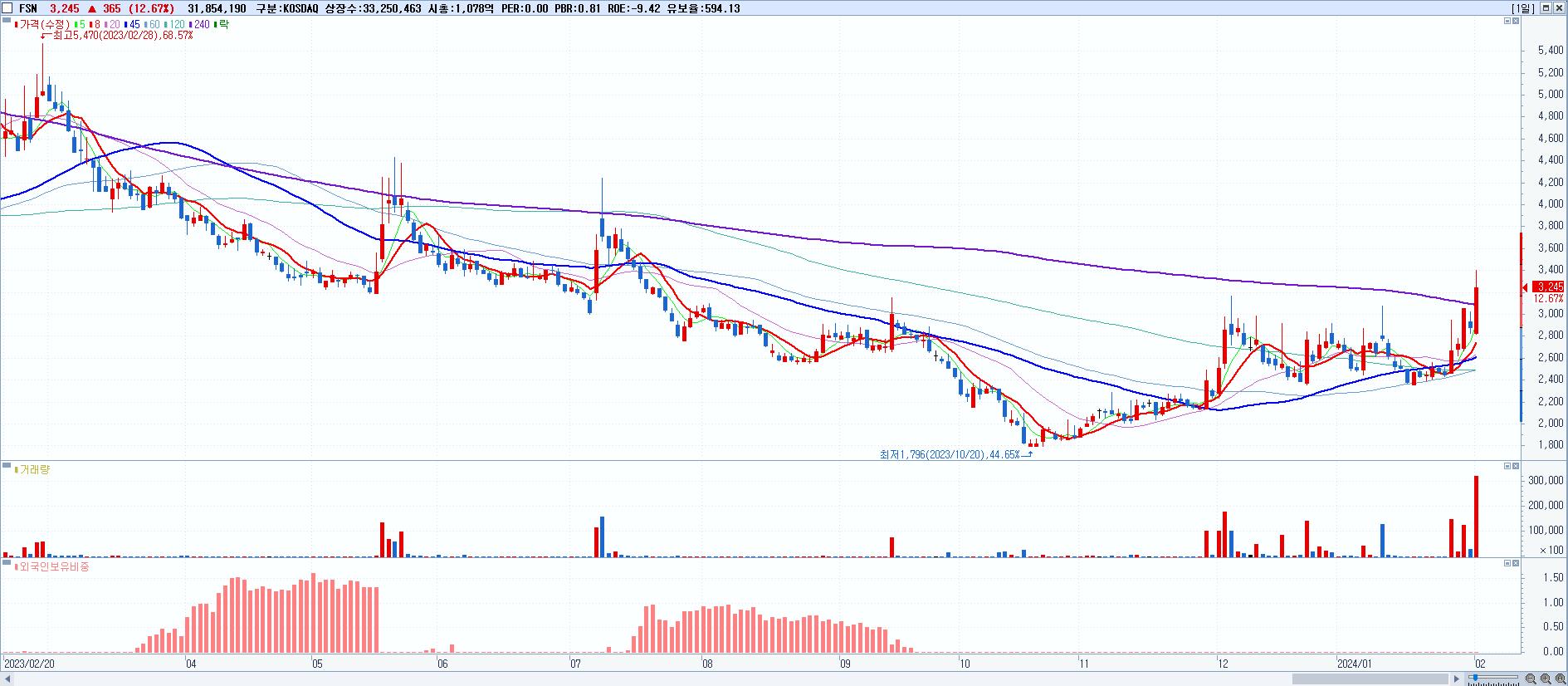Click the PBR:0.81 value
1568x686 pixels.
579,8
